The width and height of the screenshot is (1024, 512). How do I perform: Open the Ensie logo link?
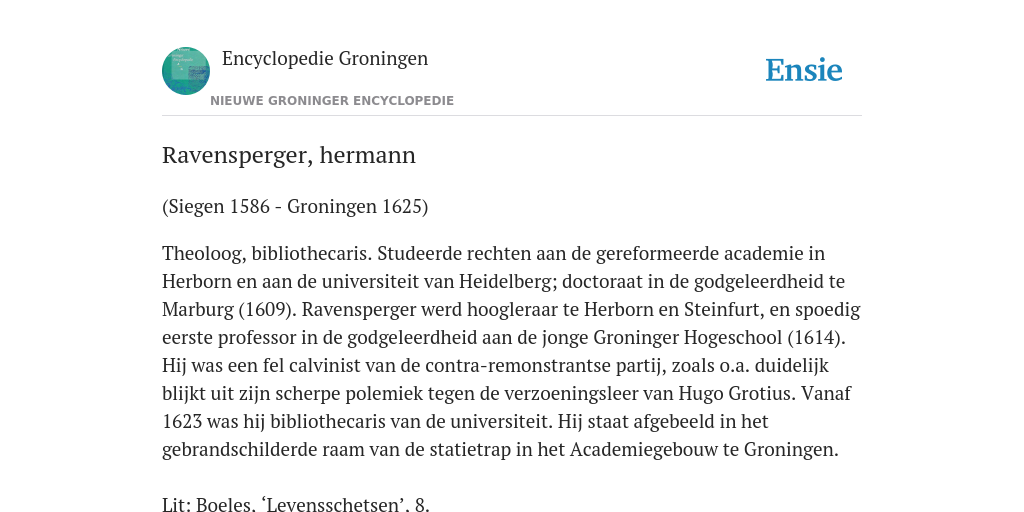(804, 70)
